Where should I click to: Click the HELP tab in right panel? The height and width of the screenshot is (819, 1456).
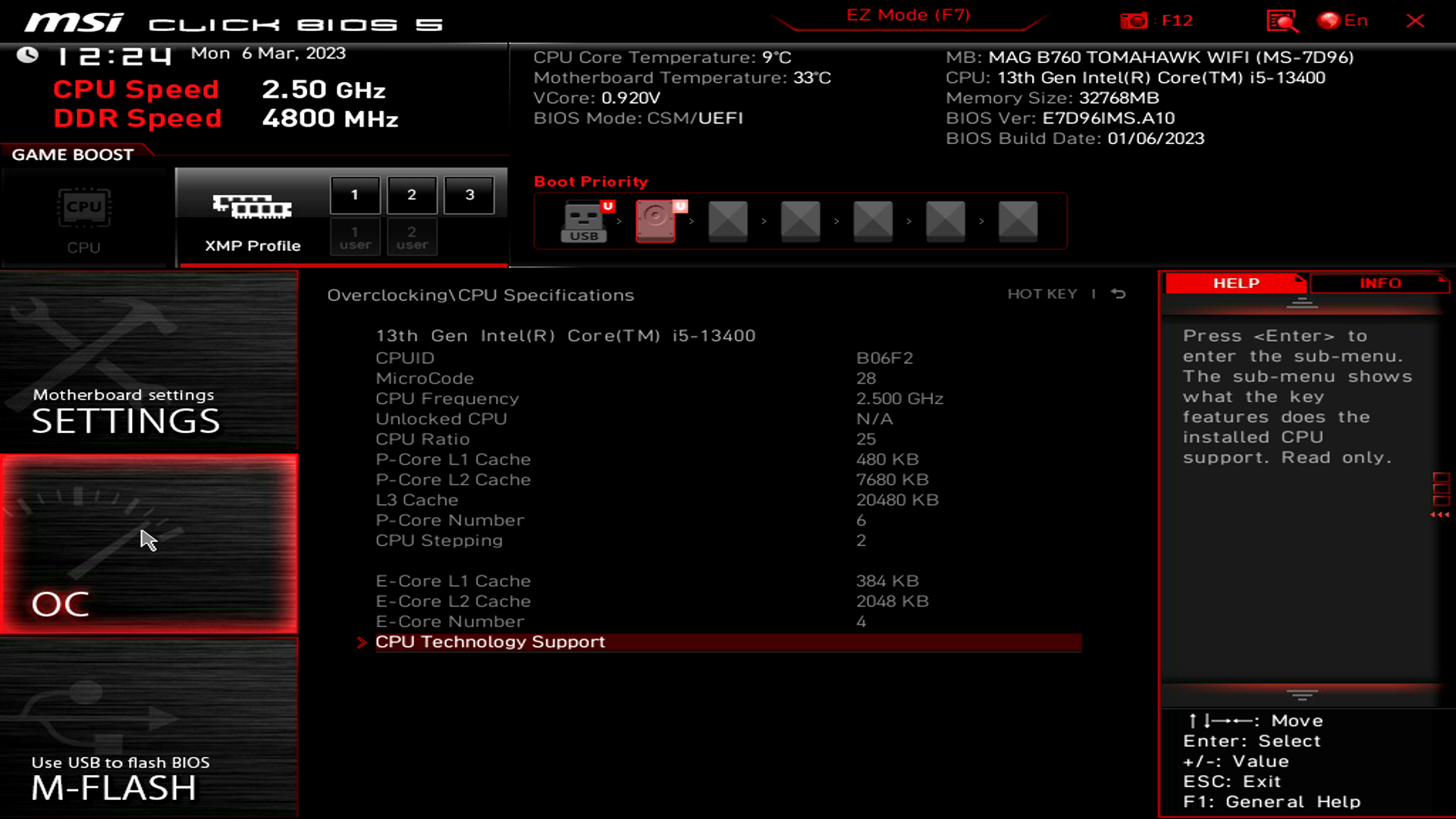point(1234,283)
